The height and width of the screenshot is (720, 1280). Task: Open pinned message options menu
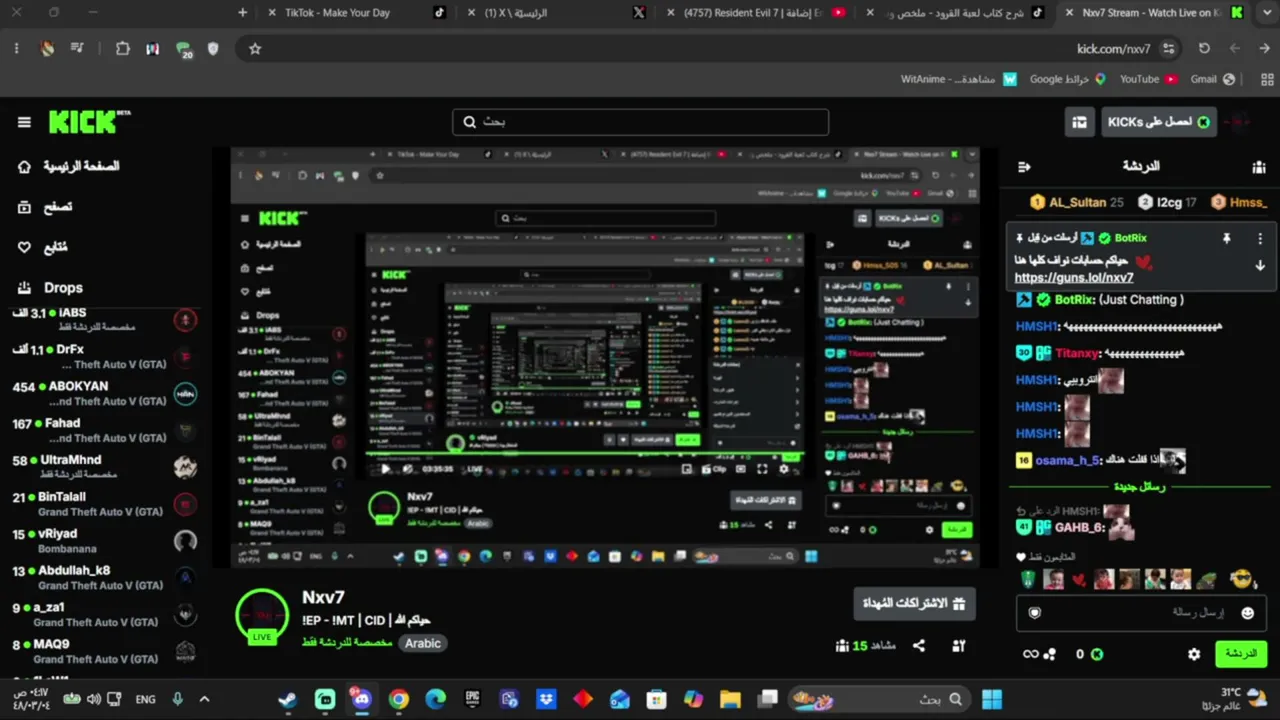coord(1260,239)
